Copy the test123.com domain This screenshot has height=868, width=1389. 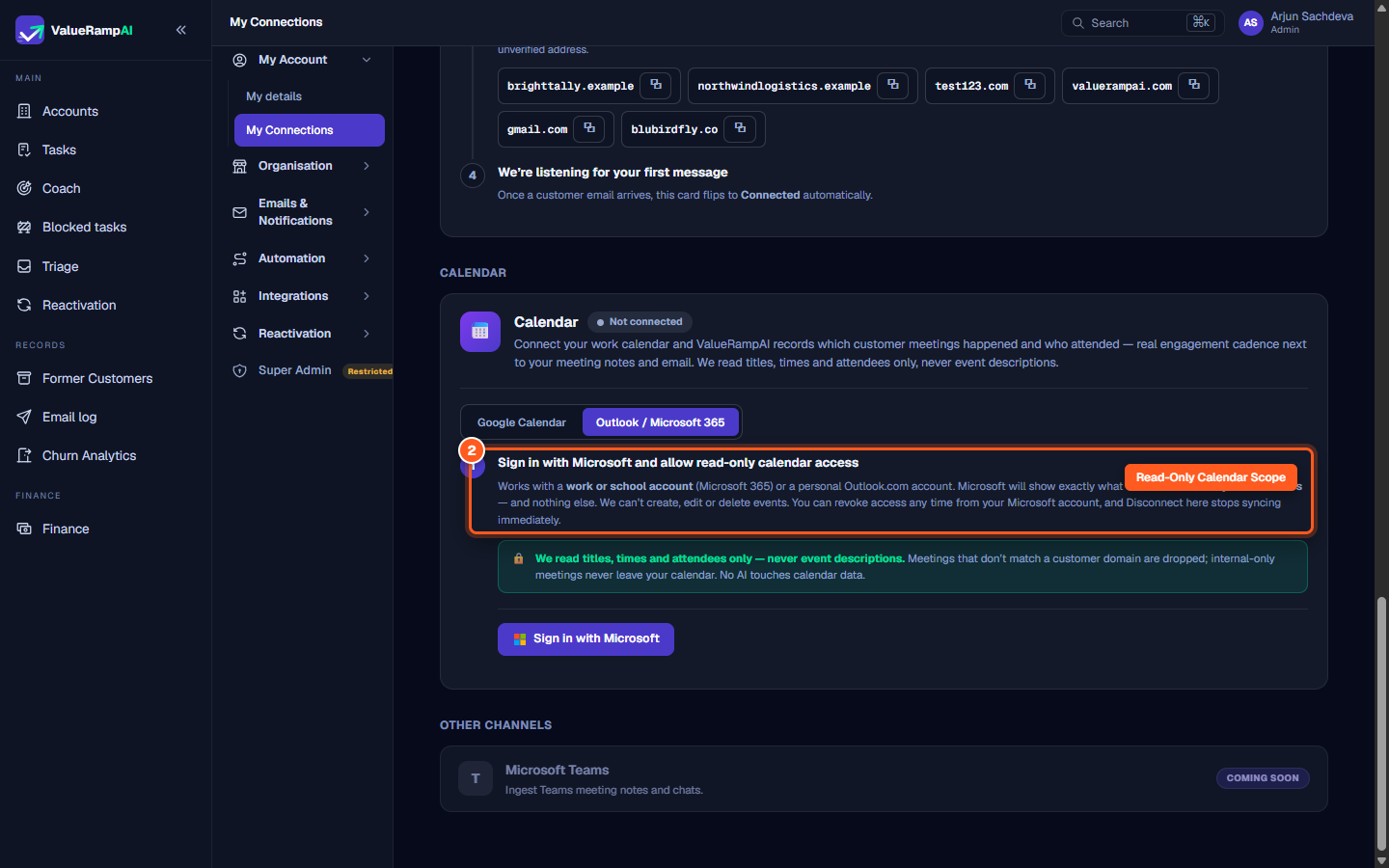point(1030,85)
